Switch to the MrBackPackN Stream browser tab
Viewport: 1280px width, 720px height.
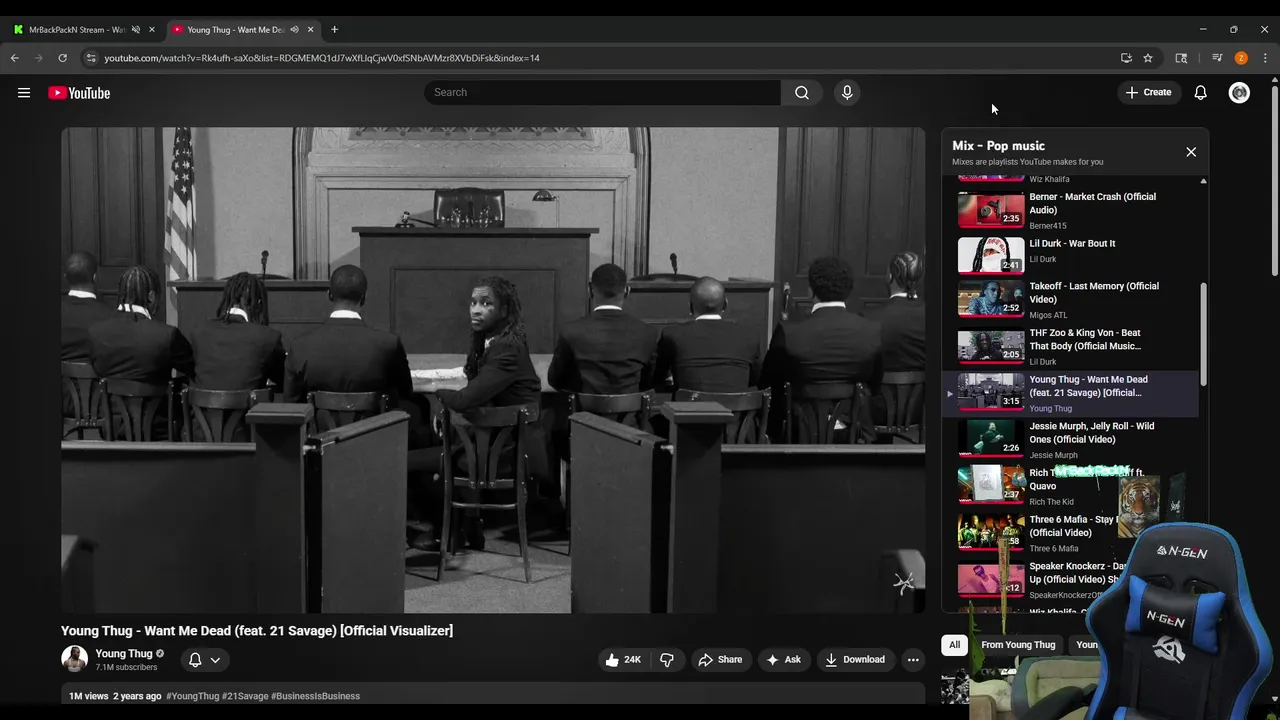[78, 30]
